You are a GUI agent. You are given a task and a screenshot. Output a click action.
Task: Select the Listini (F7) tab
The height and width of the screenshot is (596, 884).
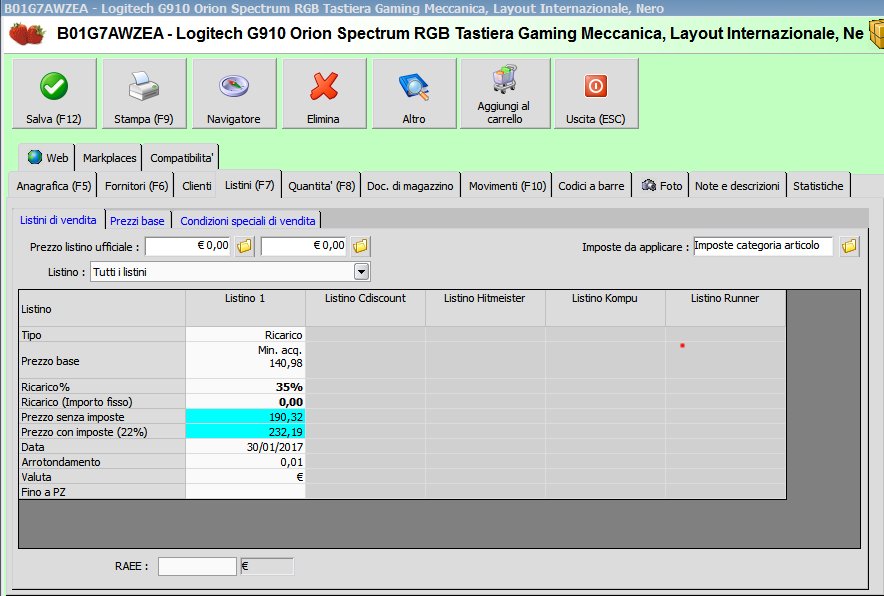click(249, 185)
